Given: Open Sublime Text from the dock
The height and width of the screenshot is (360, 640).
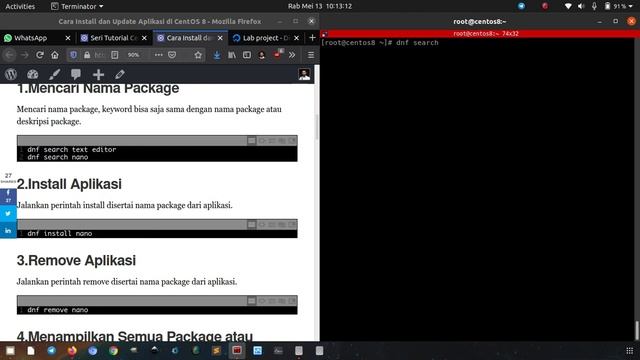Looking at the screenshot, I should 216,350.
